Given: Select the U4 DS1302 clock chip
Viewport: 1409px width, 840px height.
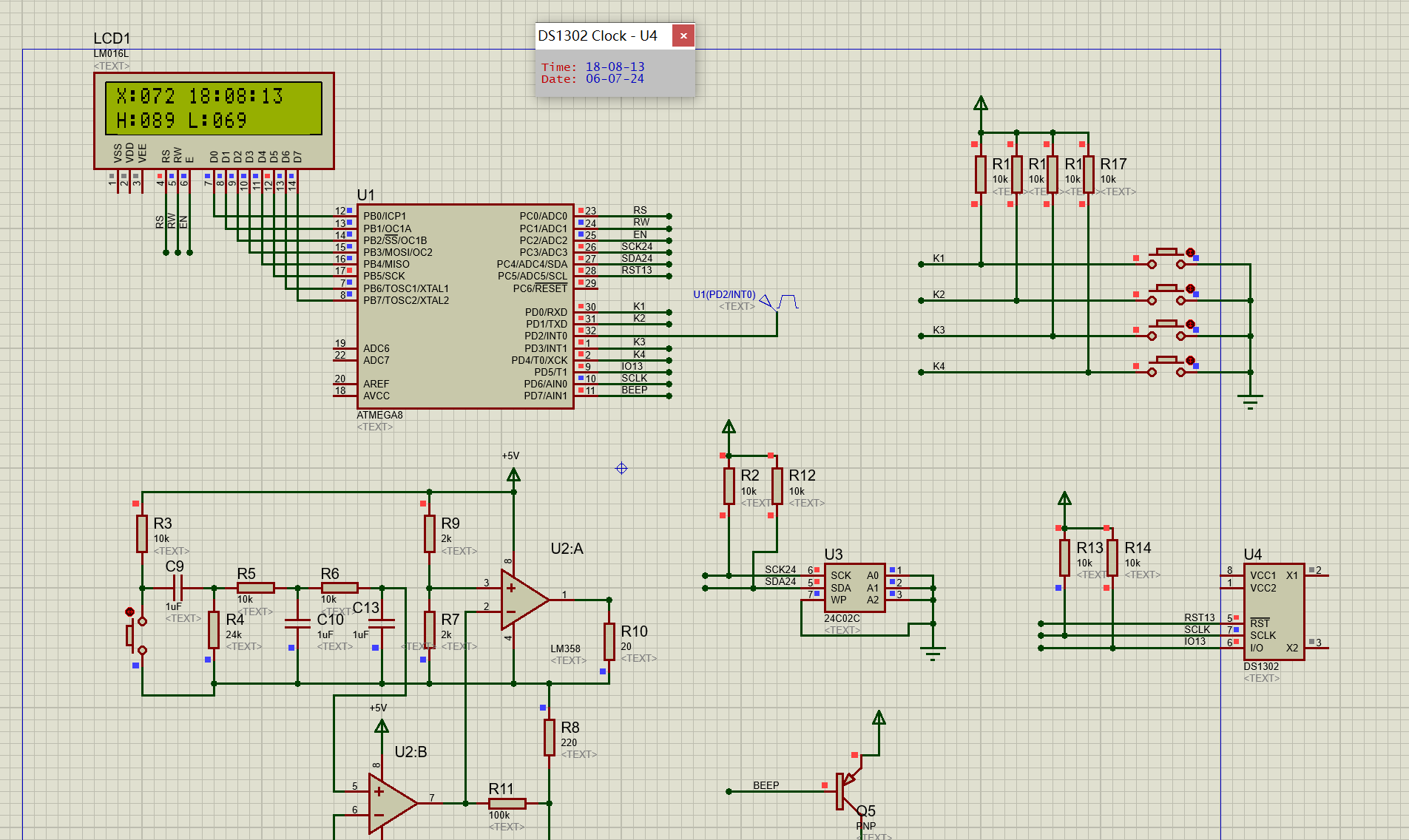Looking at the screenshot, I should (x=1274, y=612).
